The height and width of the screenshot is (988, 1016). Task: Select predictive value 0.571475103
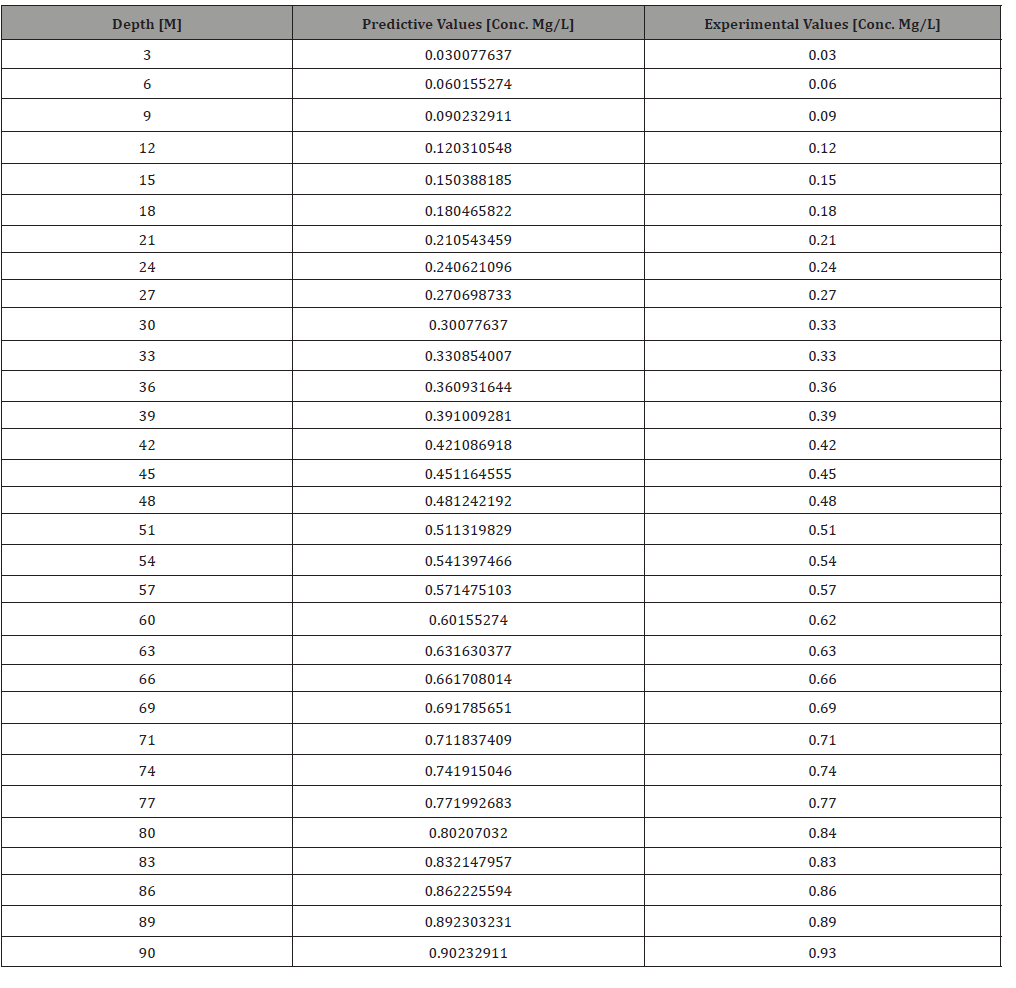468,590
